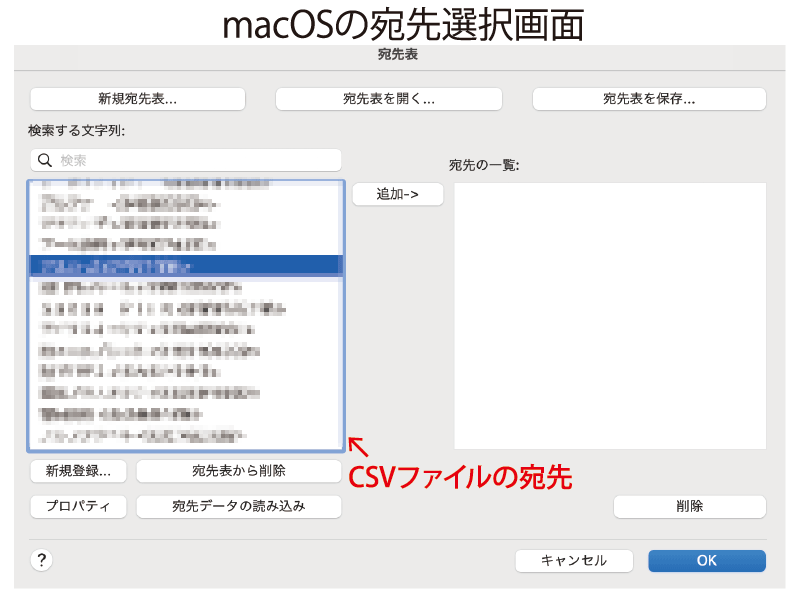Add selected recipient with 追加->

(x=398, y=194)
